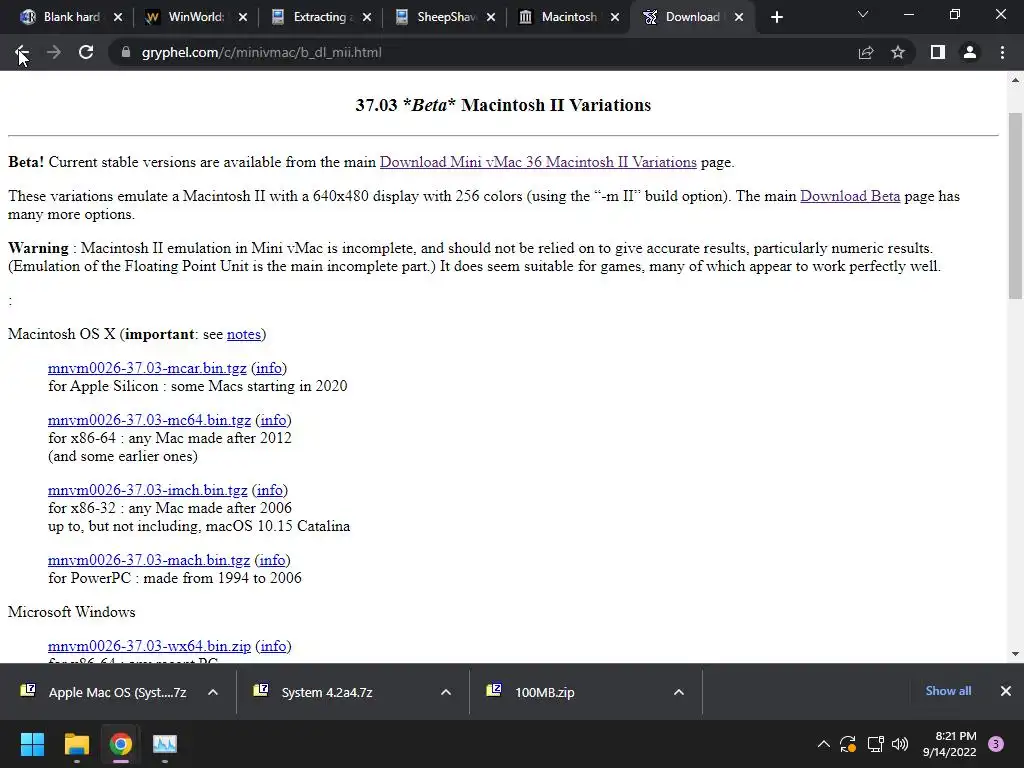The image size is (1024, 768).
Task: Open info link for mcar build
Action: (x=268, y=368)
